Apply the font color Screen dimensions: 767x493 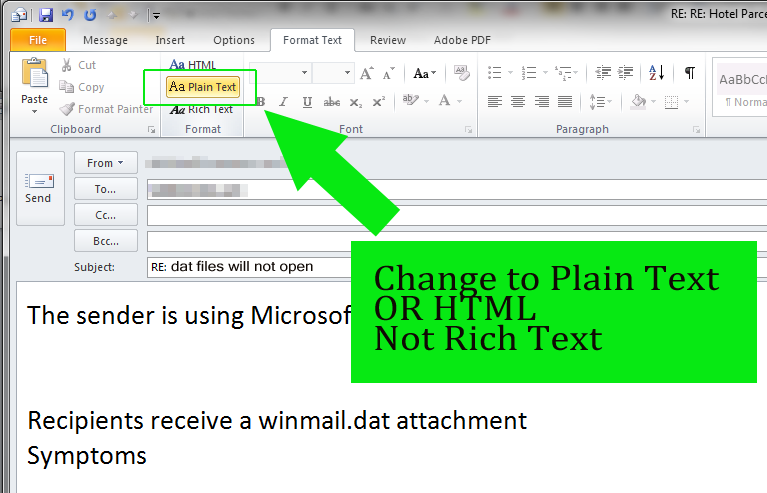point(445,101)
